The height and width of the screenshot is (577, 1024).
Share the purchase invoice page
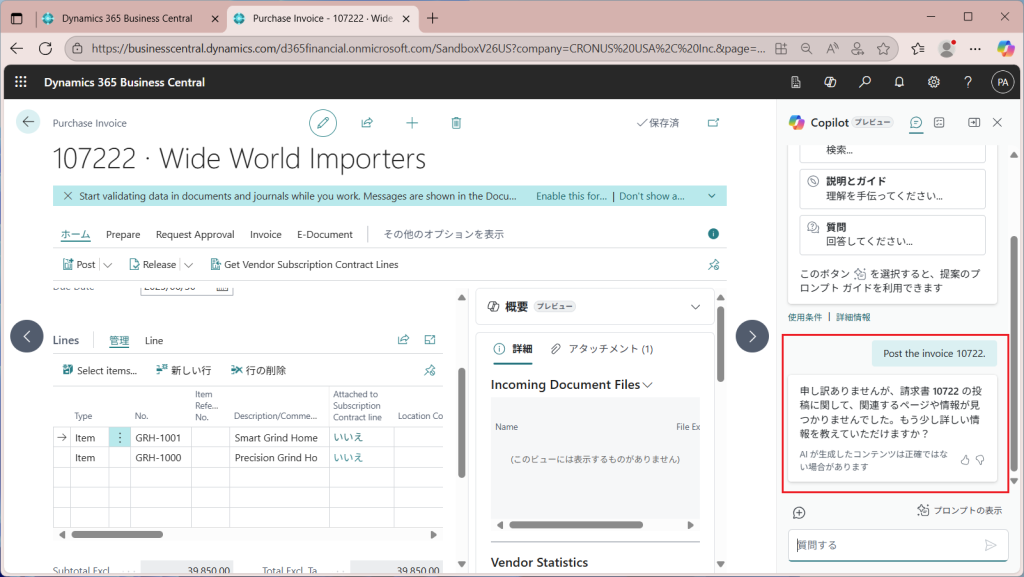pos(367,123)
